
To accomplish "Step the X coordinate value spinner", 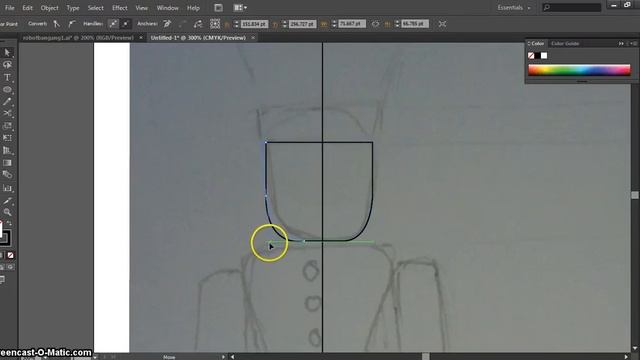I will 236,24.
